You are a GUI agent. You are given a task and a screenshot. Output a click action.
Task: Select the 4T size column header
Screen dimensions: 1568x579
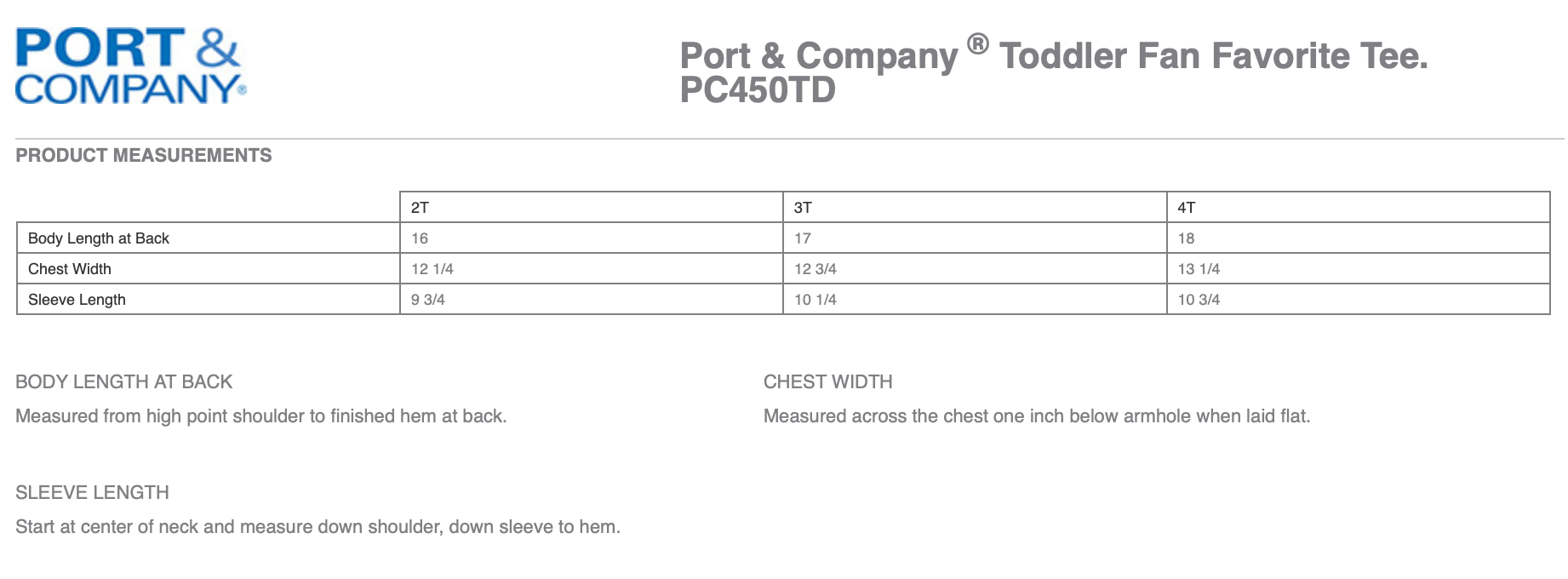(x=1187, y=208)
